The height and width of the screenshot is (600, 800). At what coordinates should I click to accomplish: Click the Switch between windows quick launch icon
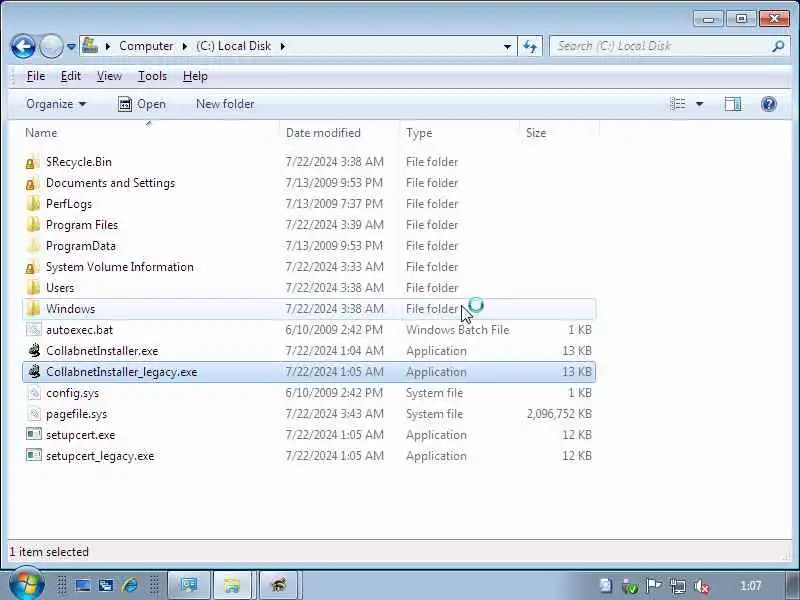106,585
